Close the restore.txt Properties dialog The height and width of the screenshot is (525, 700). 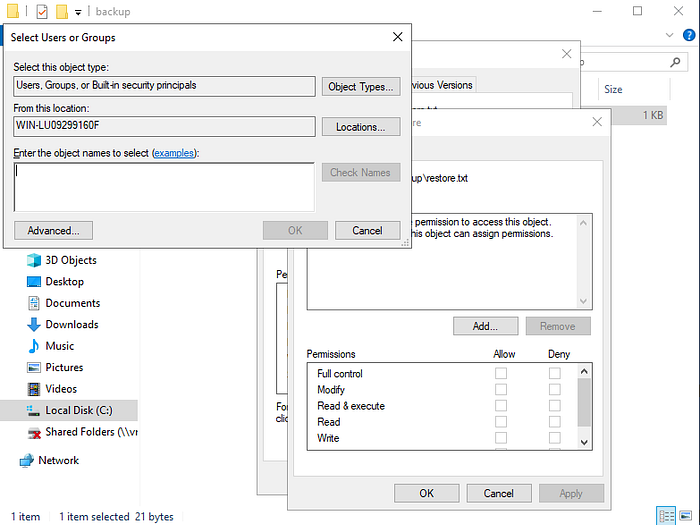tap(567, 54)
